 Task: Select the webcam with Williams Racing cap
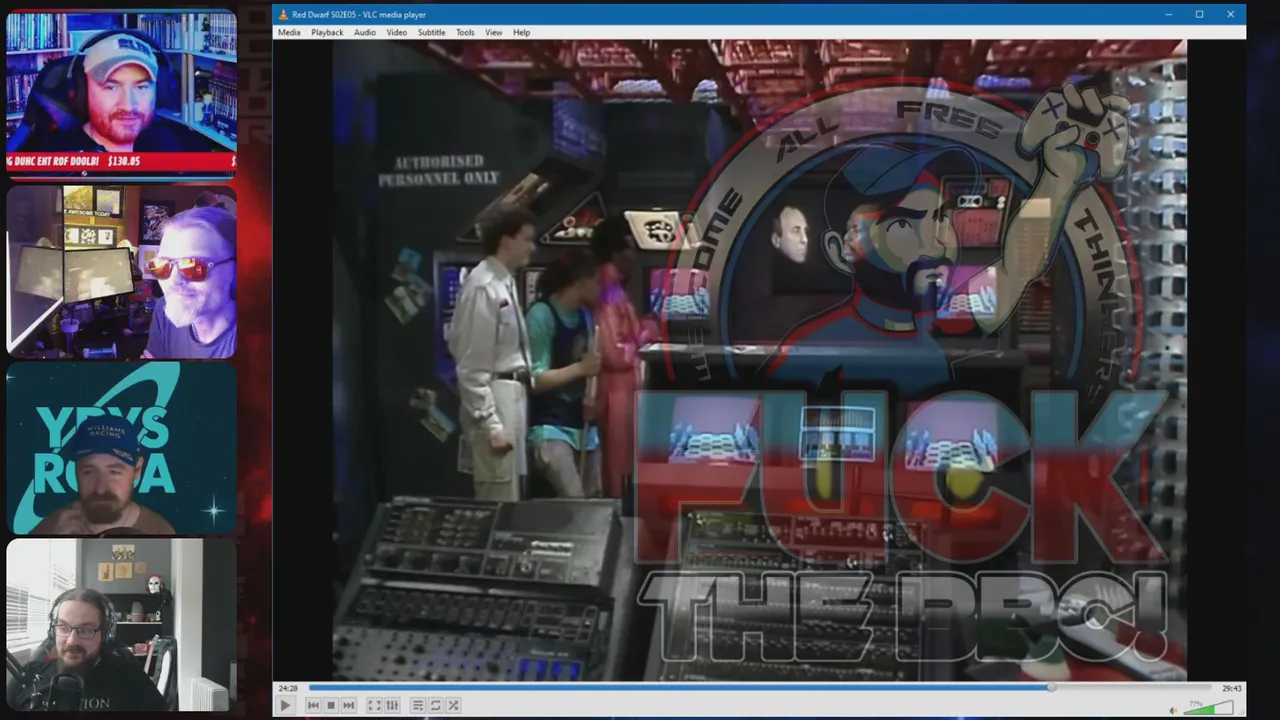pyautogui.click(x=122, y=448)
